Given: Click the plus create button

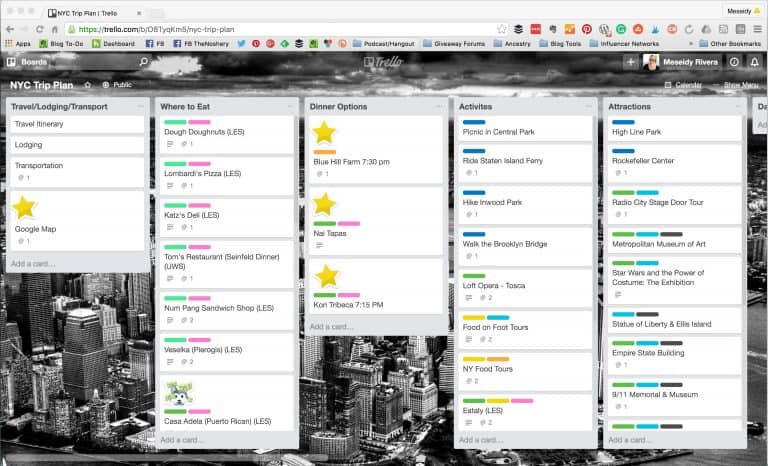Looking at the screenshot, I should pos(631,62).
